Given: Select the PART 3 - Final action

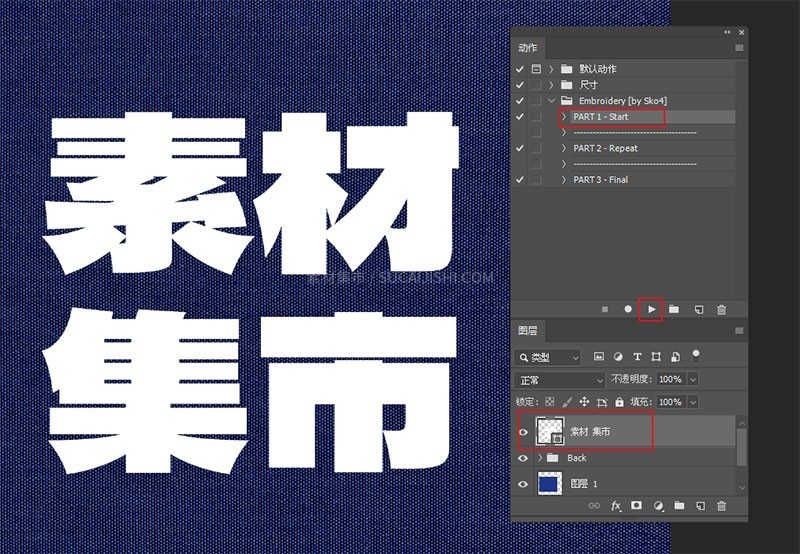Looking at the screenshot, I should [601, 180].
